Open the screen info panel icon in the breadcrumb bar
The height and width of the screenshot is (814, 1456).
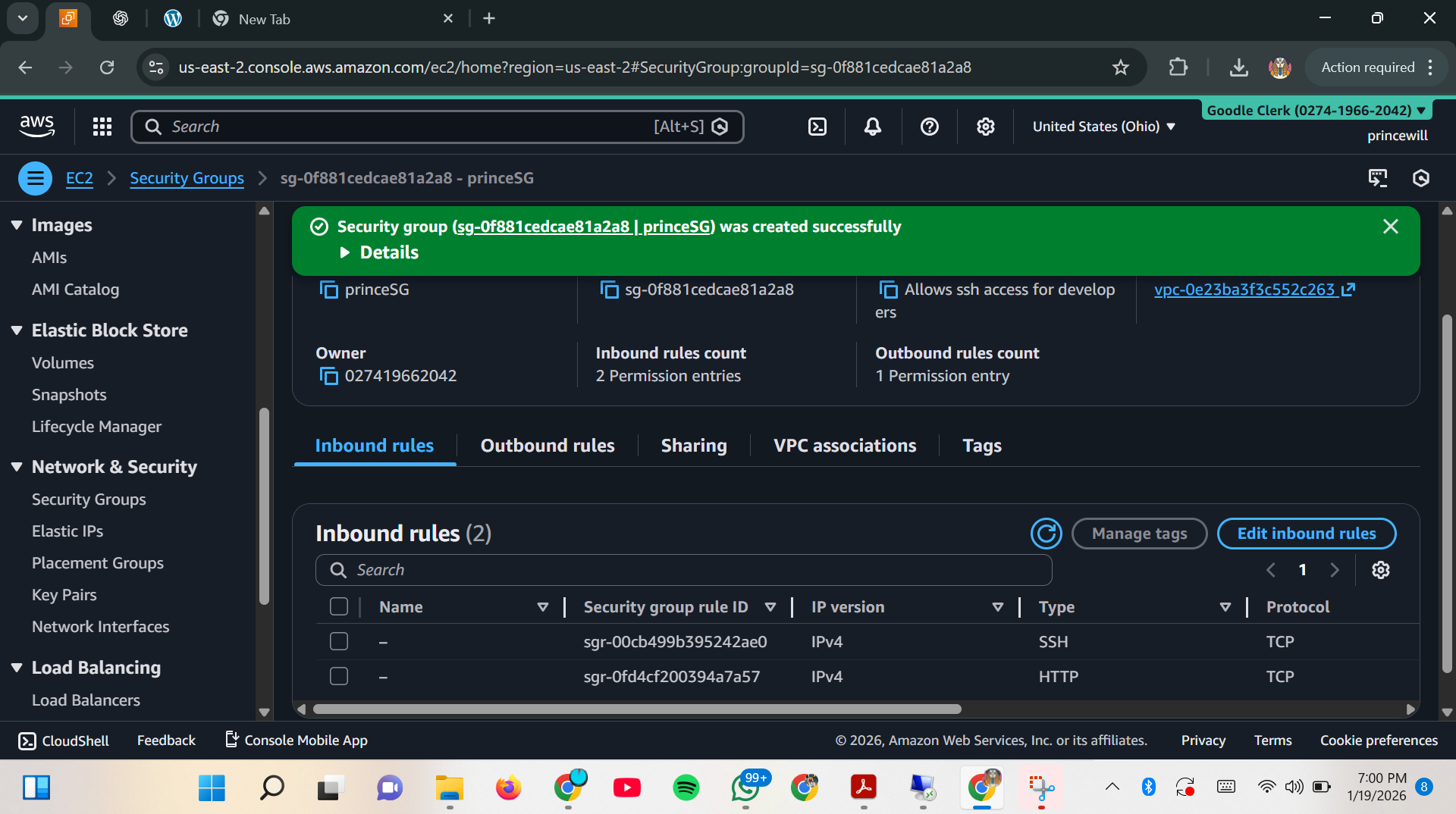click(1378, 178)
